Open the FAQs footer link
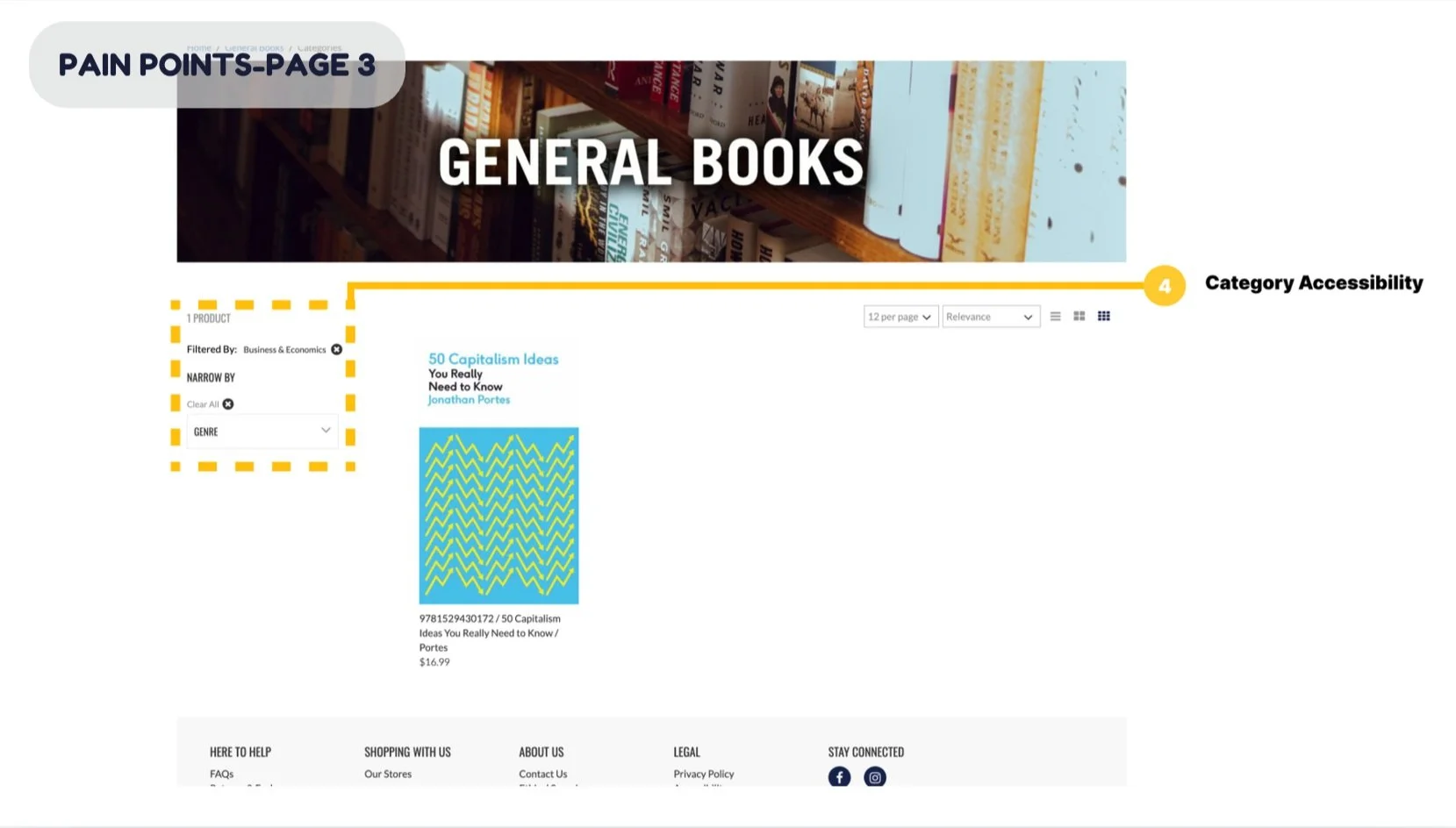This screenshot has width=1456, height=828. (222, 774)
